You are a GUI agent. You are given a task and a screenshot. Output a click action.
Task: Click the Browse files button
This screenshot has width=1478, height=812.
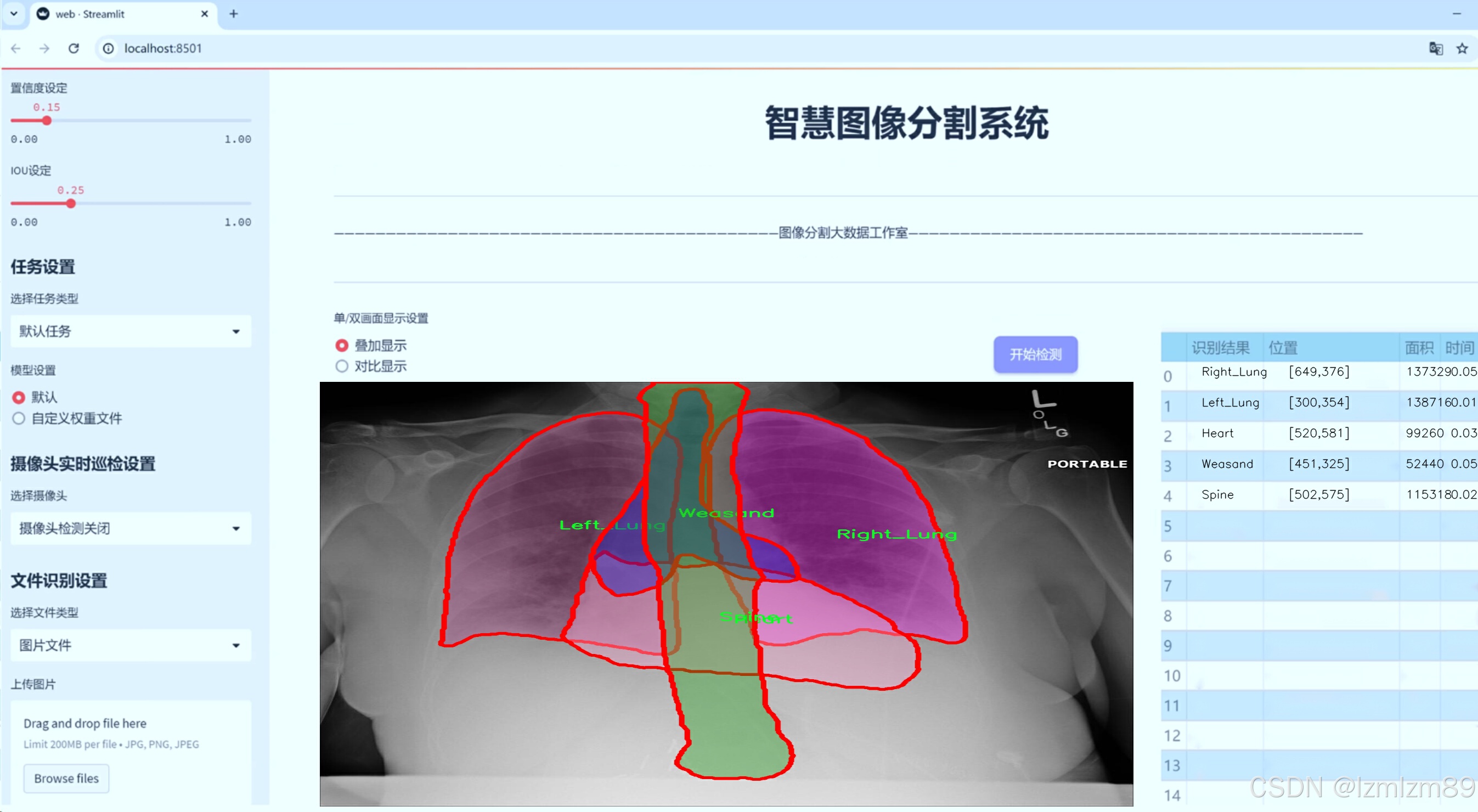point(66,778)
